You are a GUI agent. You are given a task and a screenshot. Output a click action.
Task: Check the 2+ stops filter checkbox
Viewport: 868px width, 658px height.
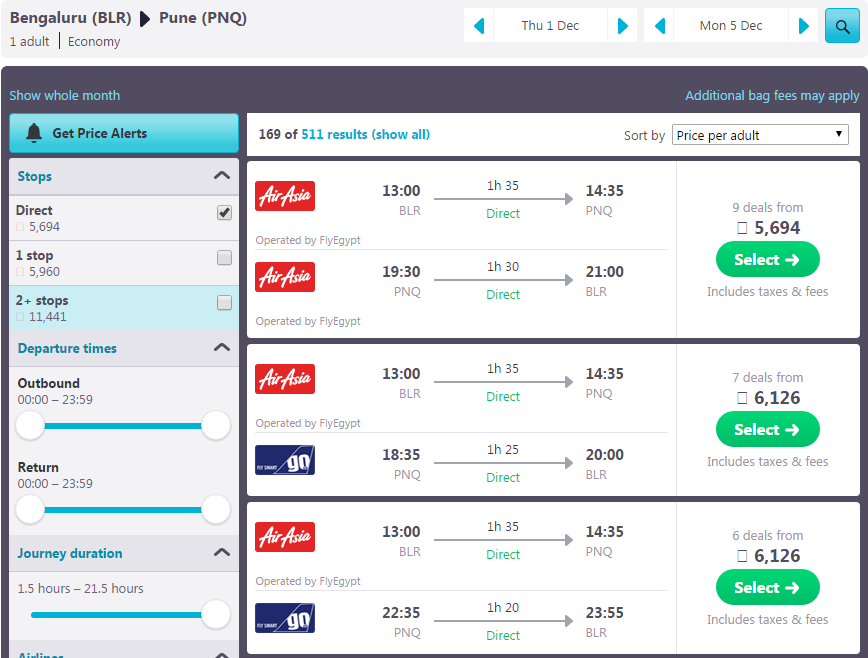224,303
